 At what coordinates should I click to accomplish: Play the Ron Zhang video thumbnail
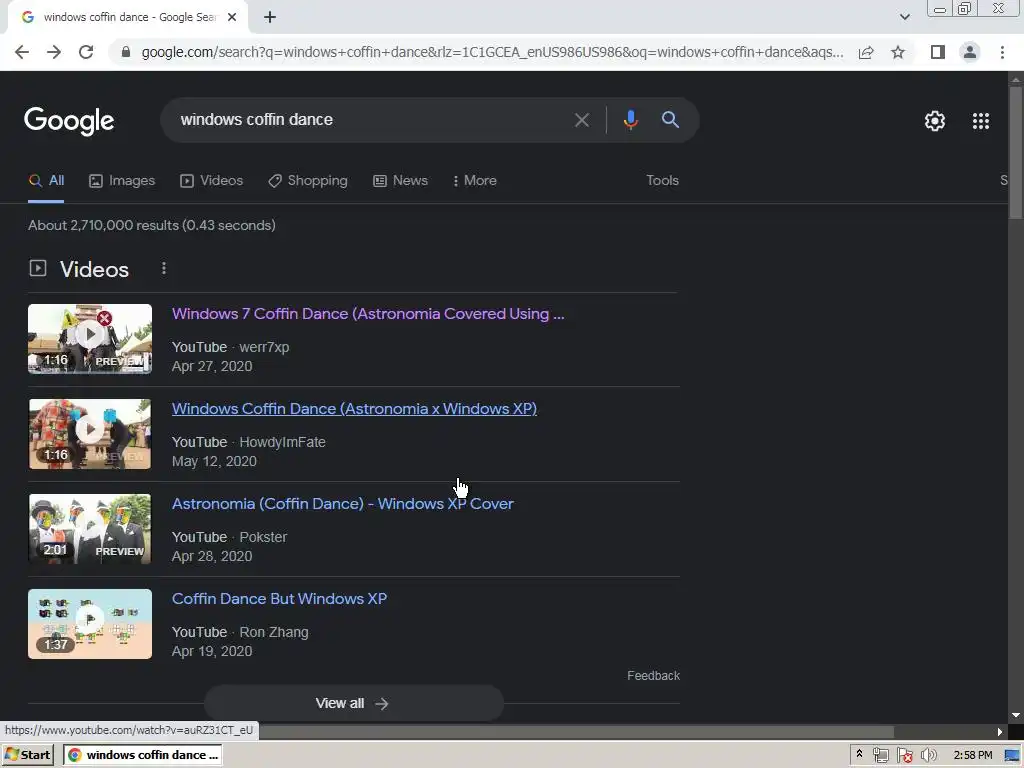point(90,624)
